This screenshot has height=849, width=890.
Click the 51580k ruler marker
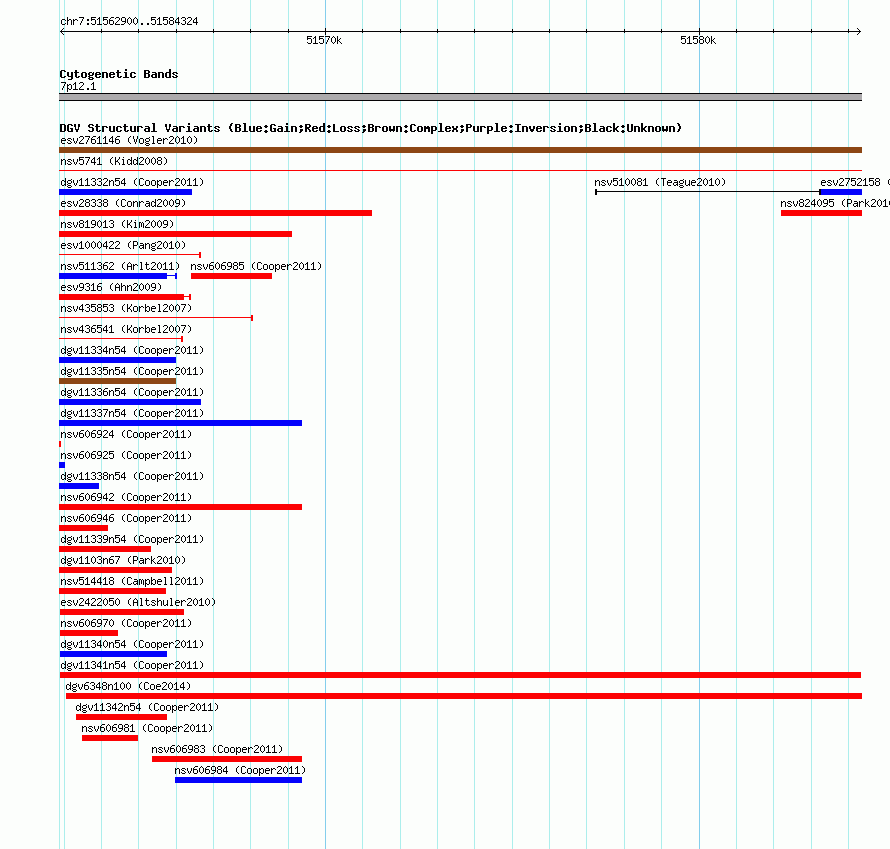click(x=698, y=40)
